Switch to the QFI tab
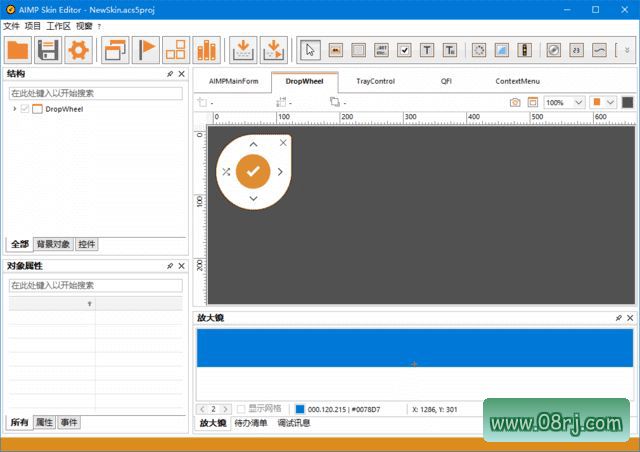640x452 pixels. pos(446,81)
